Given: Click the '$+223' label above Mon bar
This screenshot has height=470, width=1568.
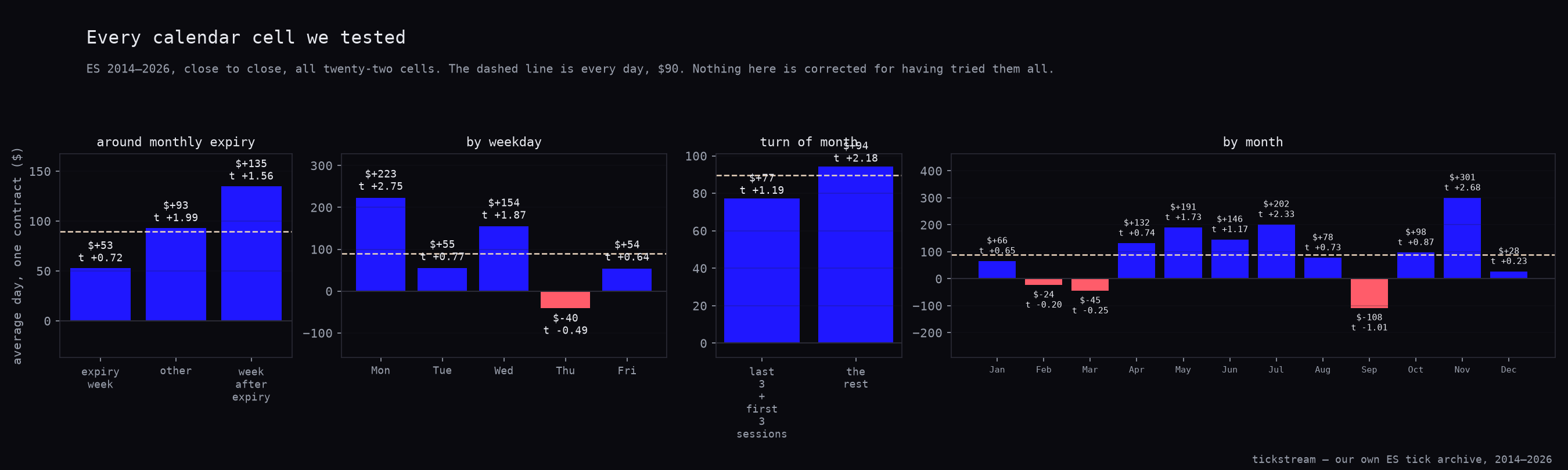Looking at the screenshot, I should 380,174.
